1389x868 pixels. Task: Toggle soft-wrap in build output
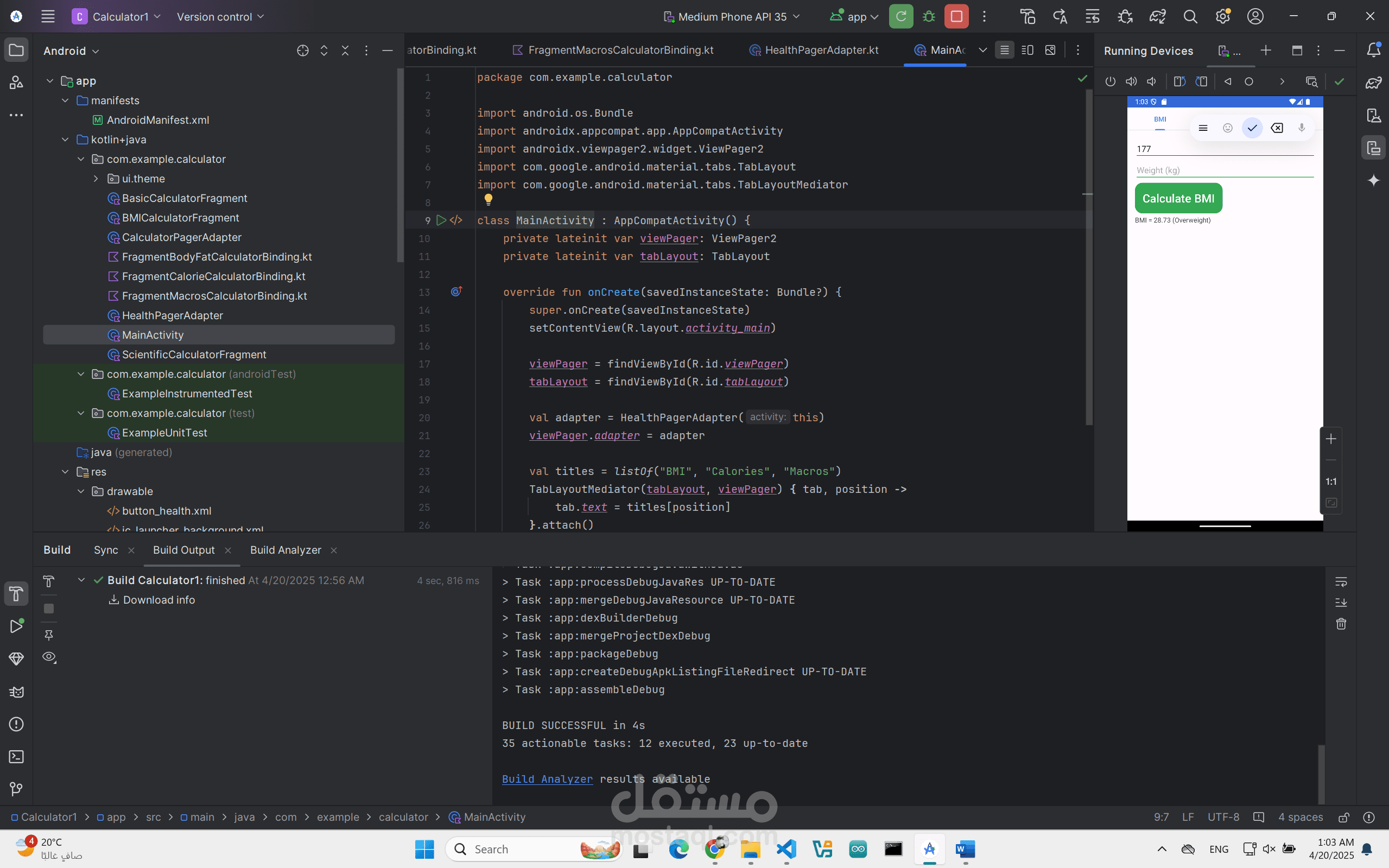(1341, 582)
